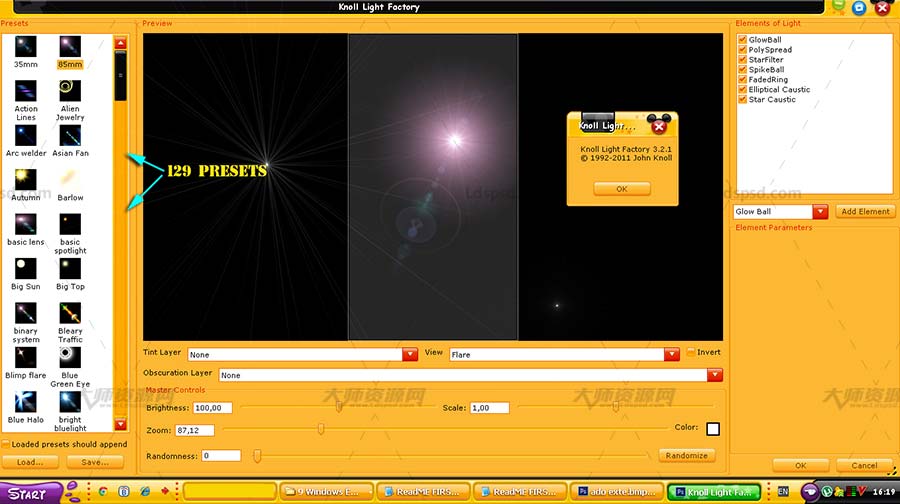Click the Brightness value input field
Image resolution: width=900 pixels, height=504 pixels.
(x=214, y=408)
